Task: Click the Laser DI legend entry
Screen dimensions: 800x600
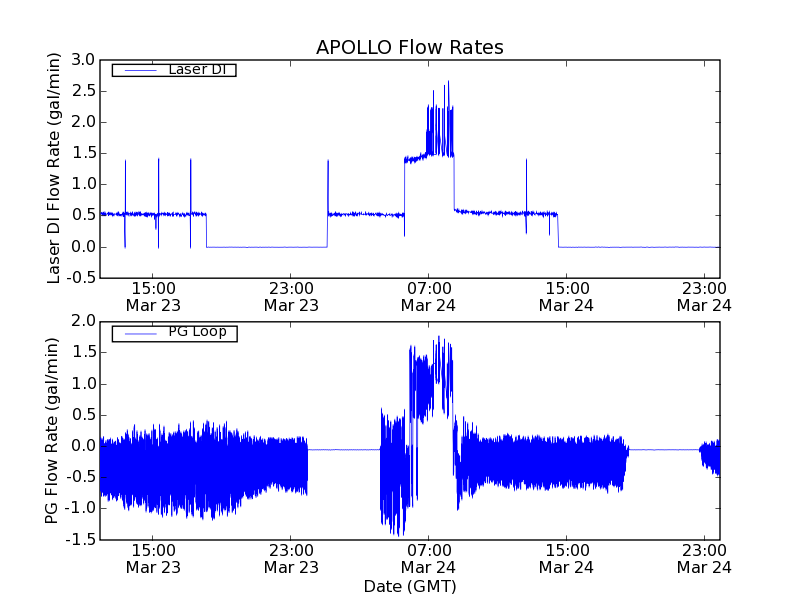Action: pyautogui.click(x=174, y=69)
